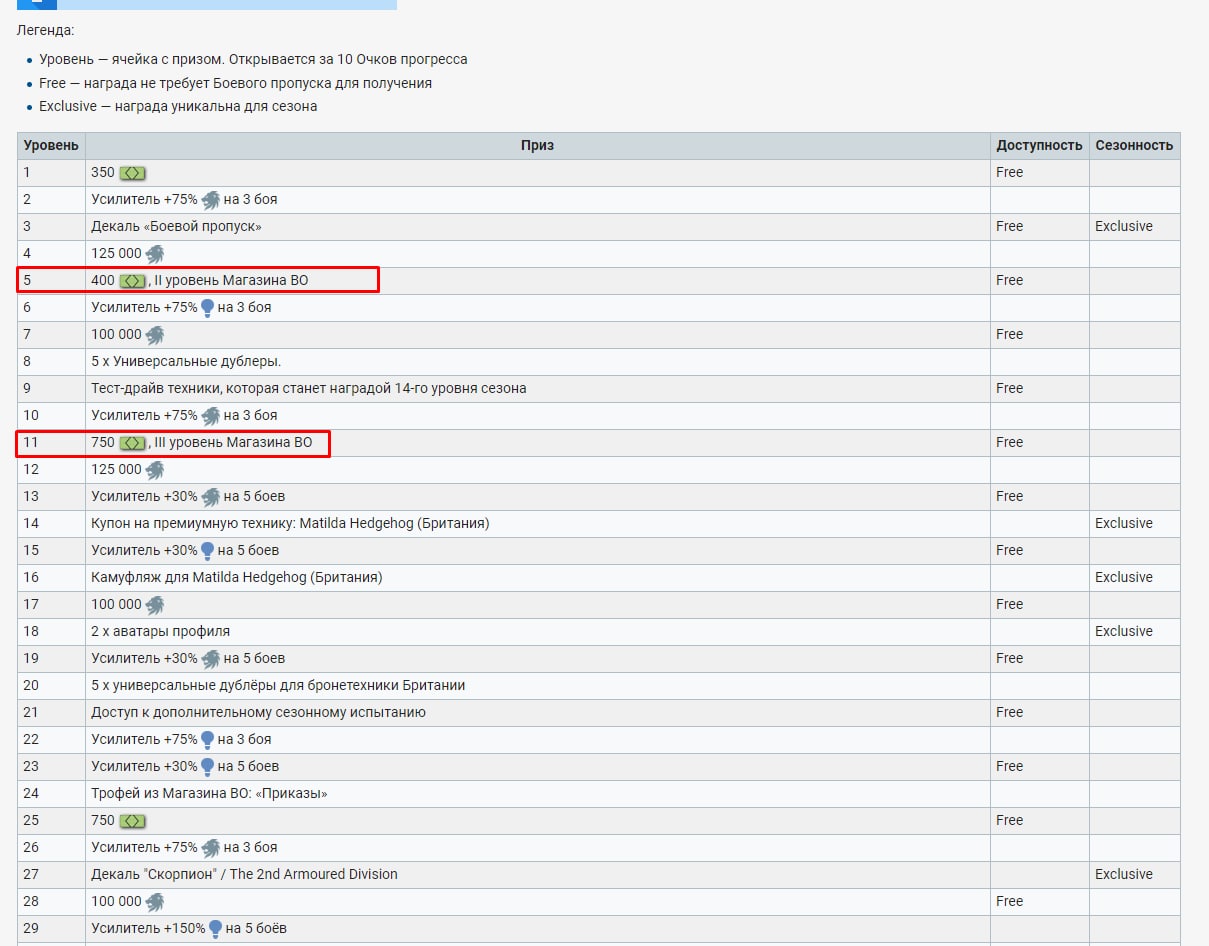Select 'Доступ к дополнительному сезонному испытанию' cell

point(537,713)
